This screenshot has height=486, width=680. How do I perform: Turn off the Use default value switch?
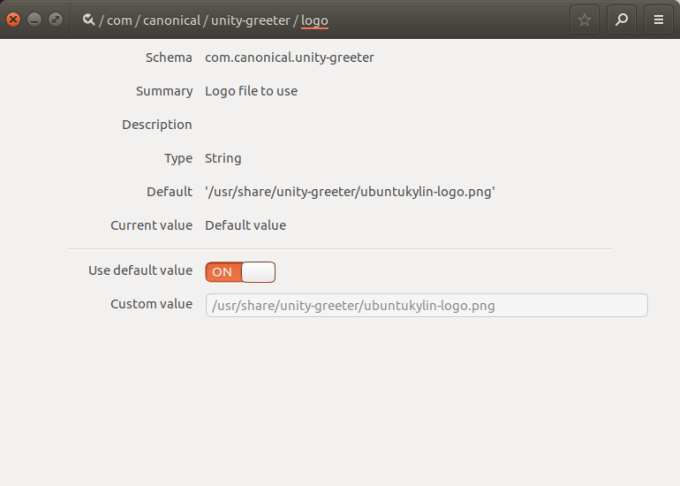click(240, 272)
